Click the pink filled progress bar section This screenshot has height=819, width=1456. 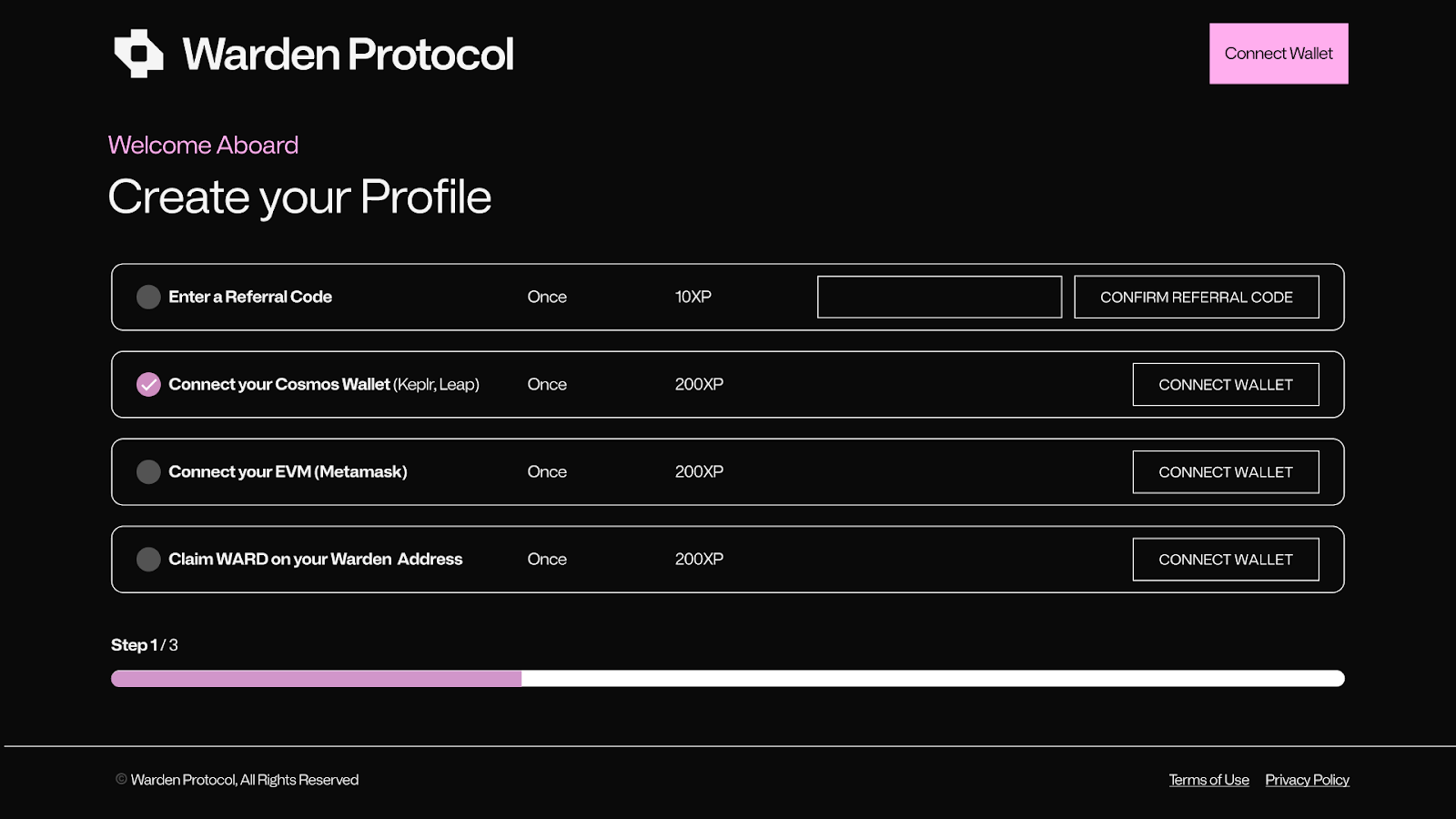pos(316,678)
